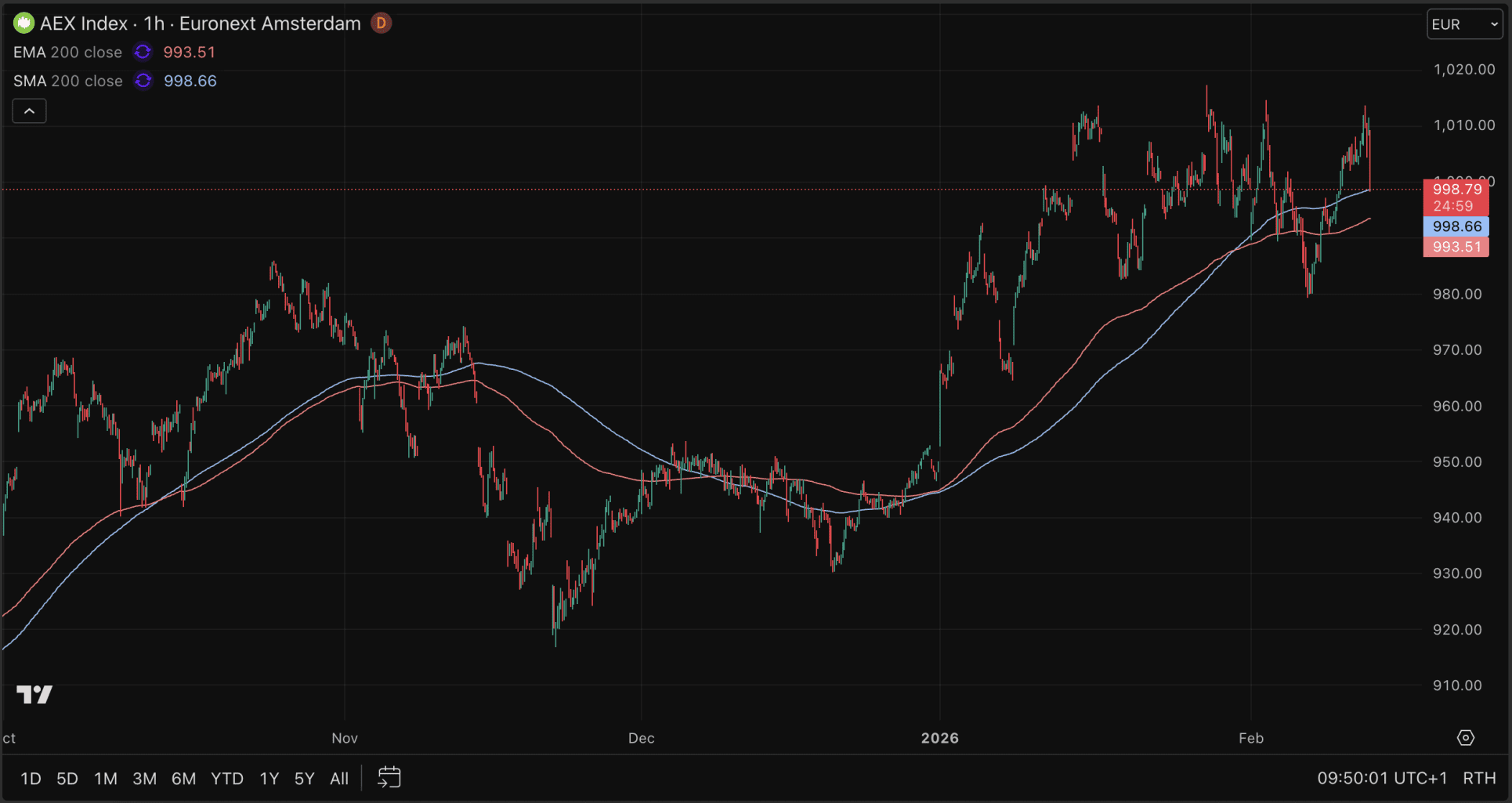Select the 3M time range
Screen dimensions: 1512x803
[x=144, y=779]
